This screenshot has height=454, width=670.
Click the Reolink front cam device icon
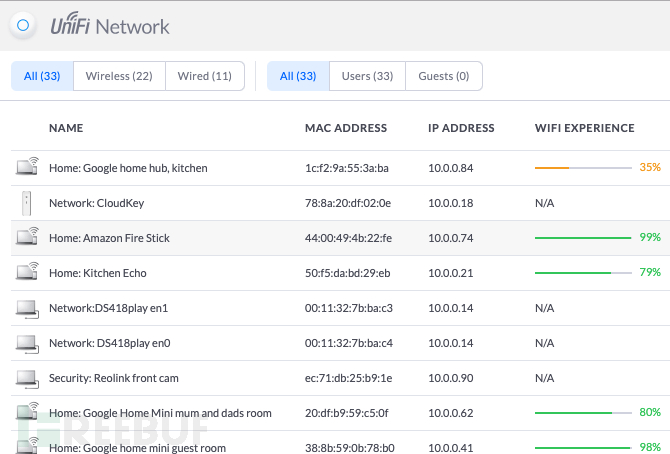pyautogui.click(x=27, y=379)
